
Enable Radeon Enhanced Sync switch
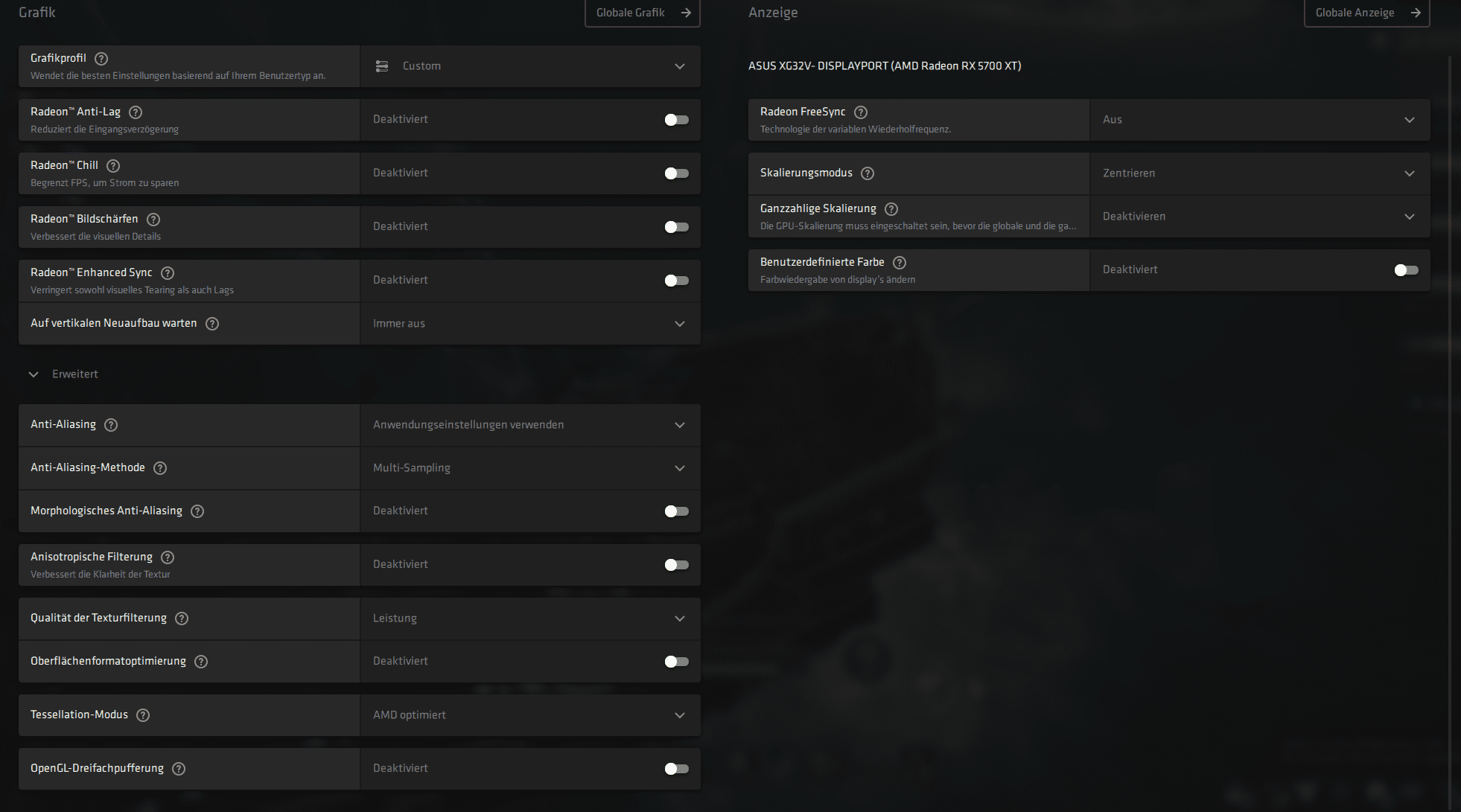click(677, 281)
